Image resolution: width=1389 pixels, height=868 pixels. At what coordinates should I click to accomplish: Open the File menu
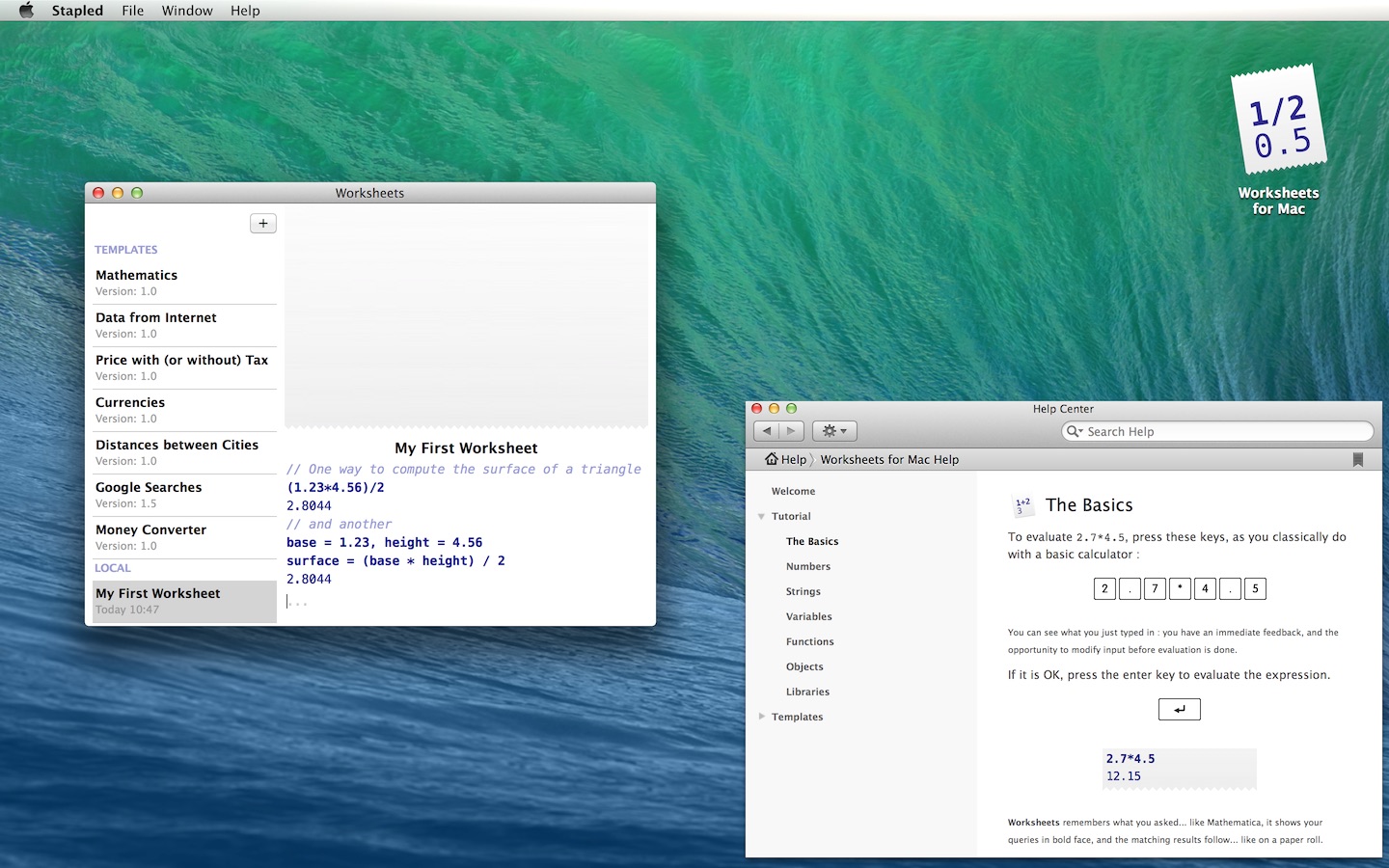tap(132, 11)
